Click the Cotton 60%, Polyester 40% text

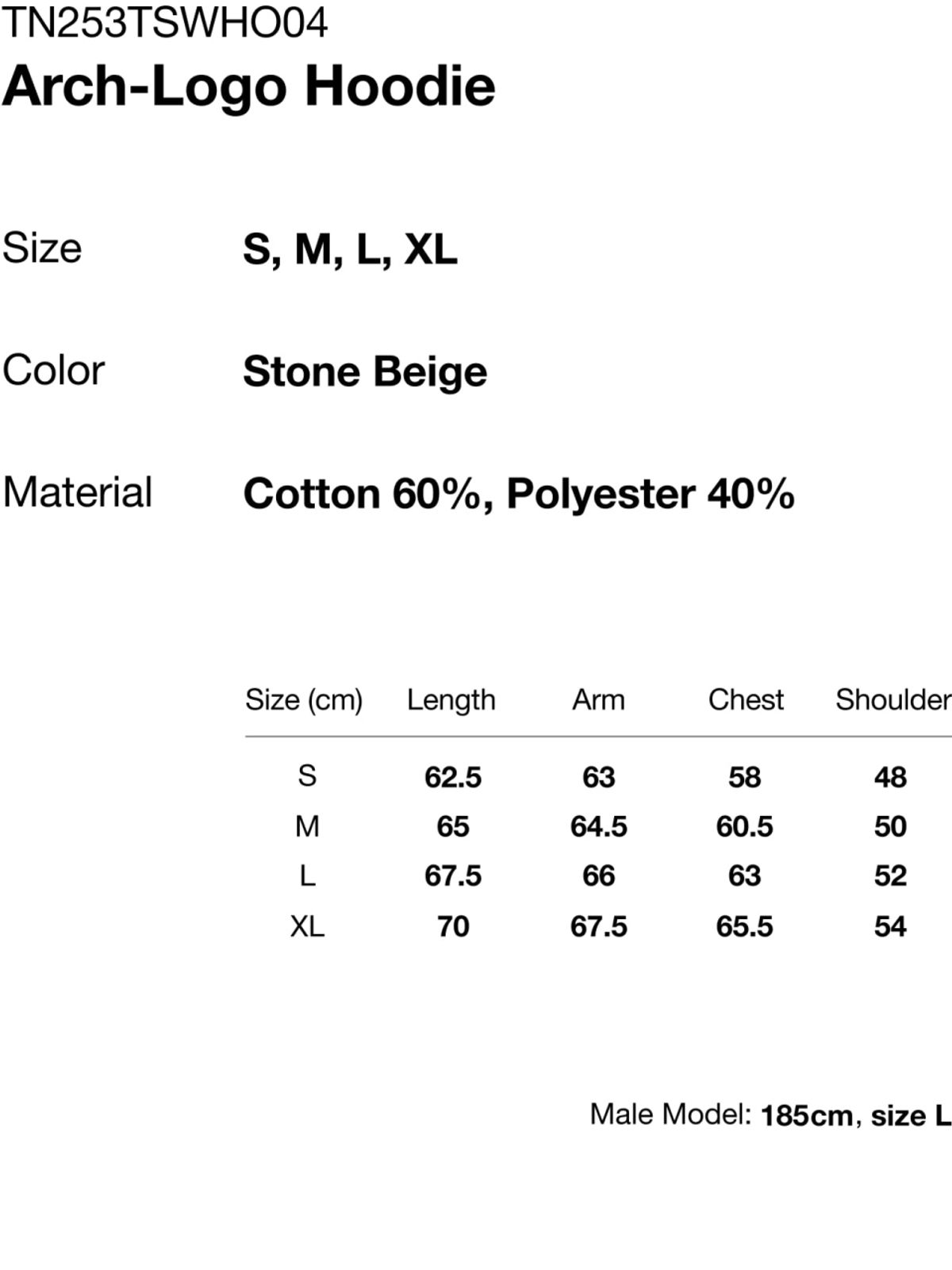coord(518,494)
